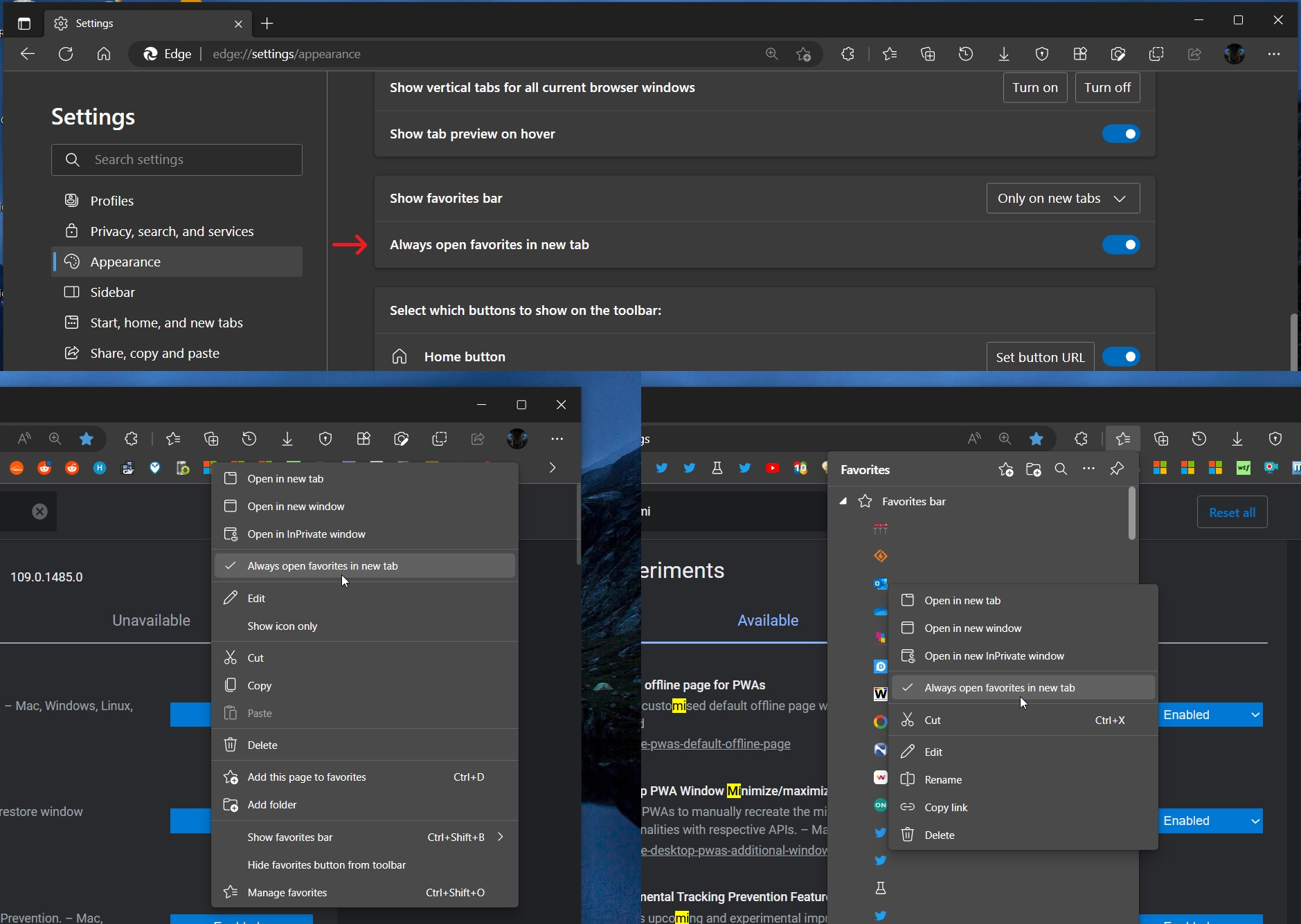Select Open in new window in left context menu

pyautogui.click(x=365, y=507)
